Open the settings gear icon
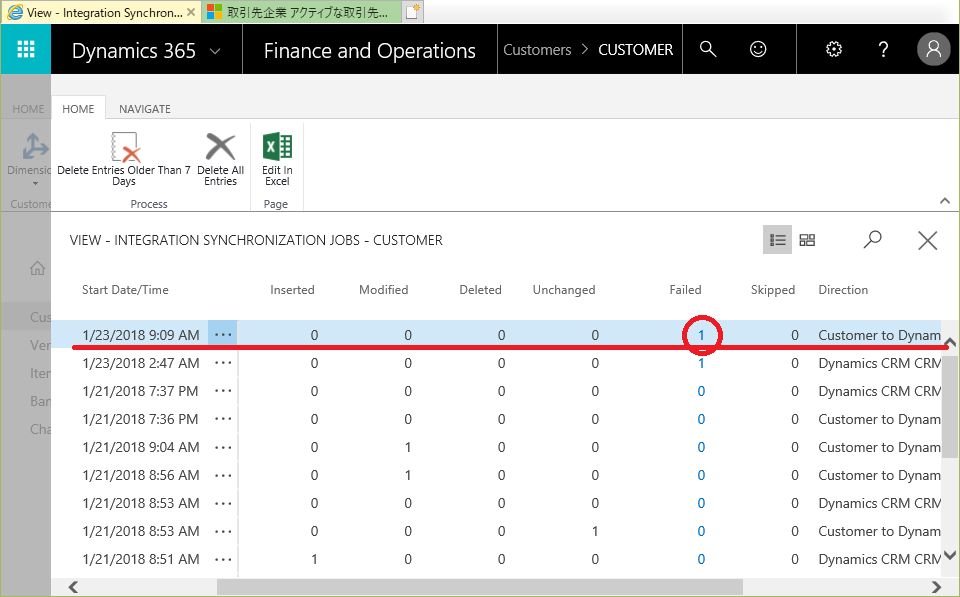Image resolution: width=960 pixels, height=597 pixels. 834,49
